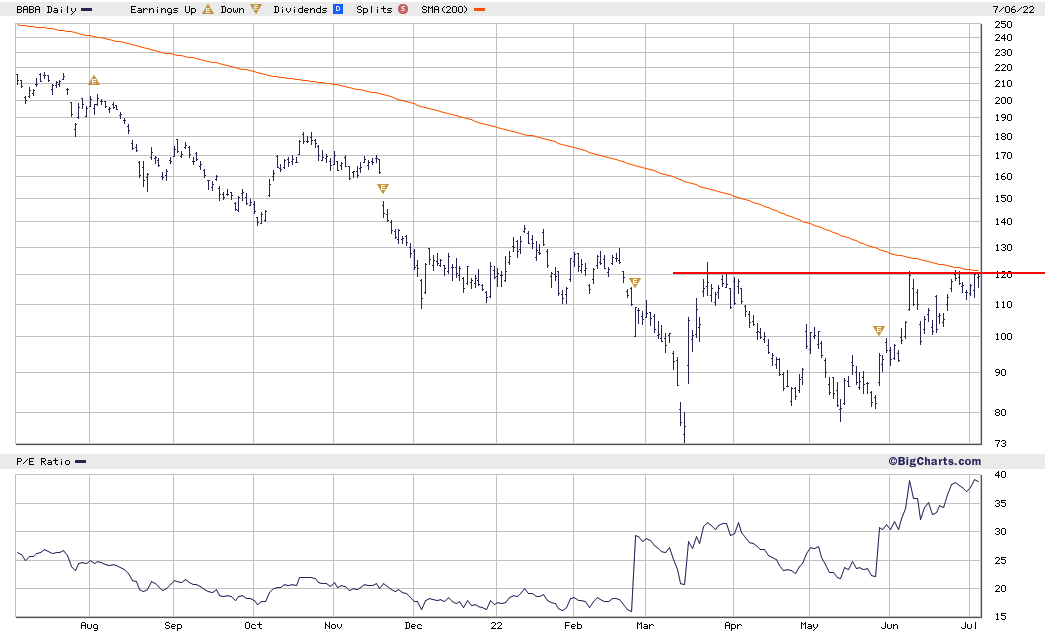Click the 'Aug' month label on the x-axis
Viewport: 1045px width, 635px height.
pyautogui.click(x=89, y=626)
